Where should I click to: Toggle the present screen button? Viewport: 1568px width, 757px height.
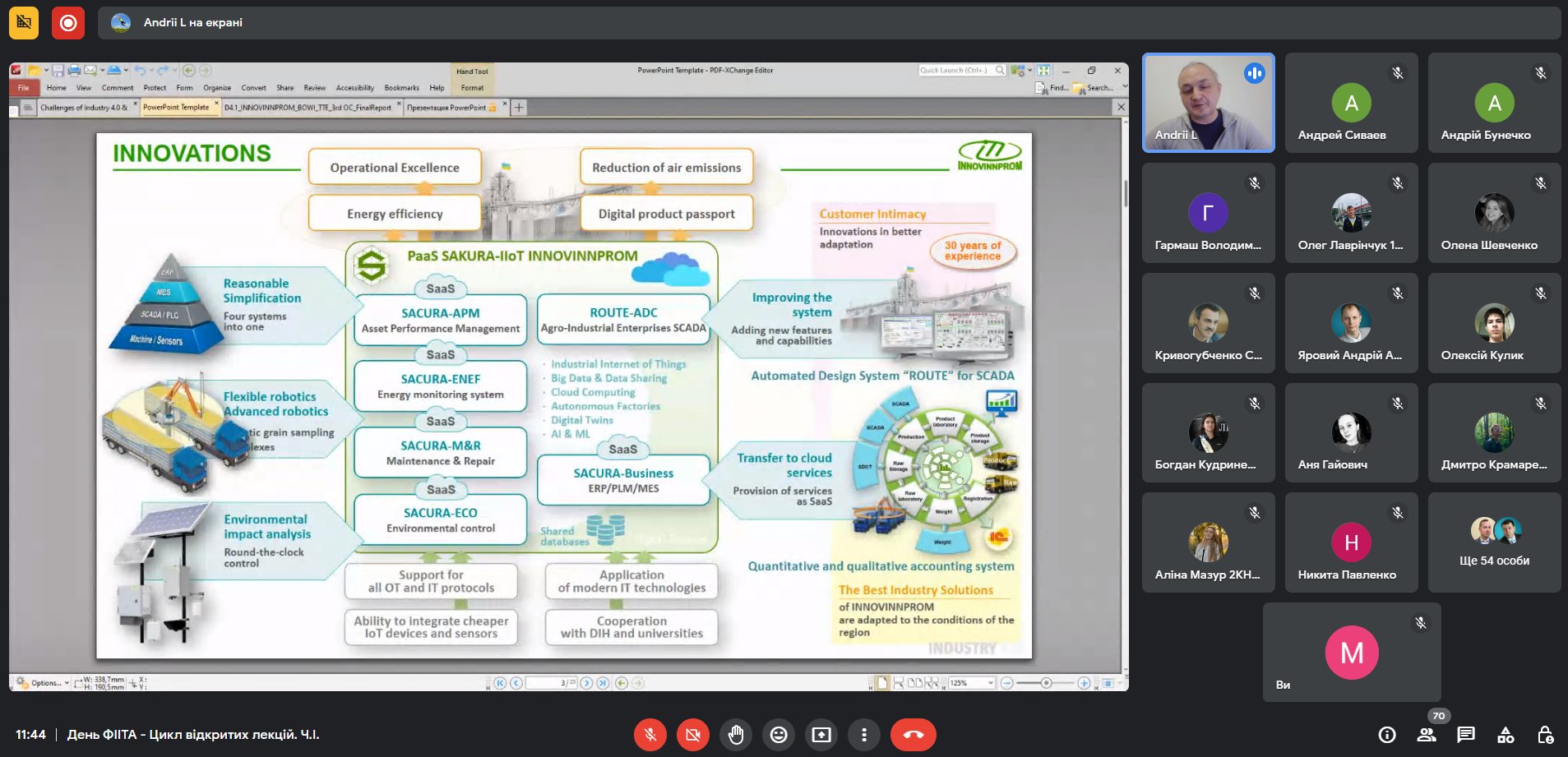(x=821, y=735)
